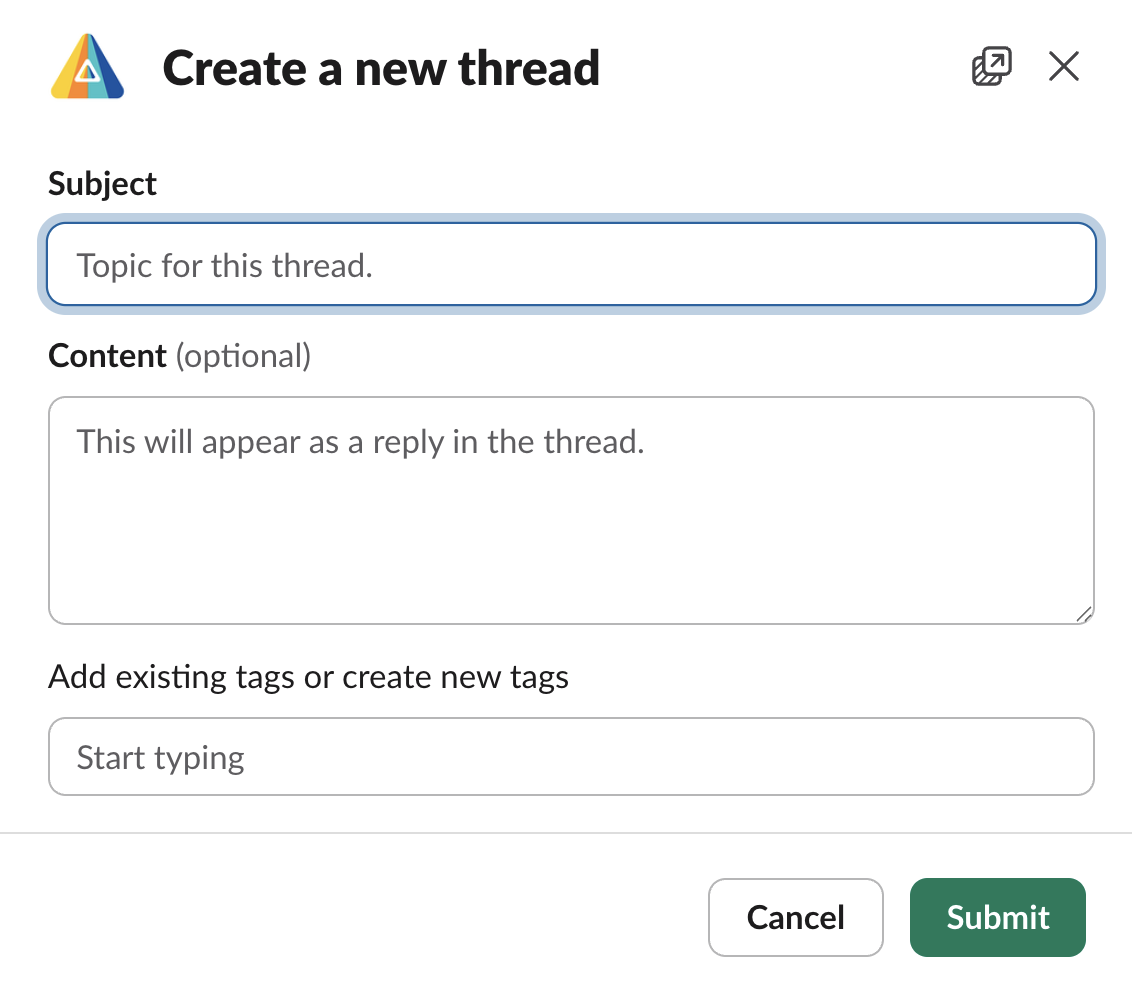This screenshot has width=1132, height=986.
Task: Submit the new thread
Action: tap(997, 917)
